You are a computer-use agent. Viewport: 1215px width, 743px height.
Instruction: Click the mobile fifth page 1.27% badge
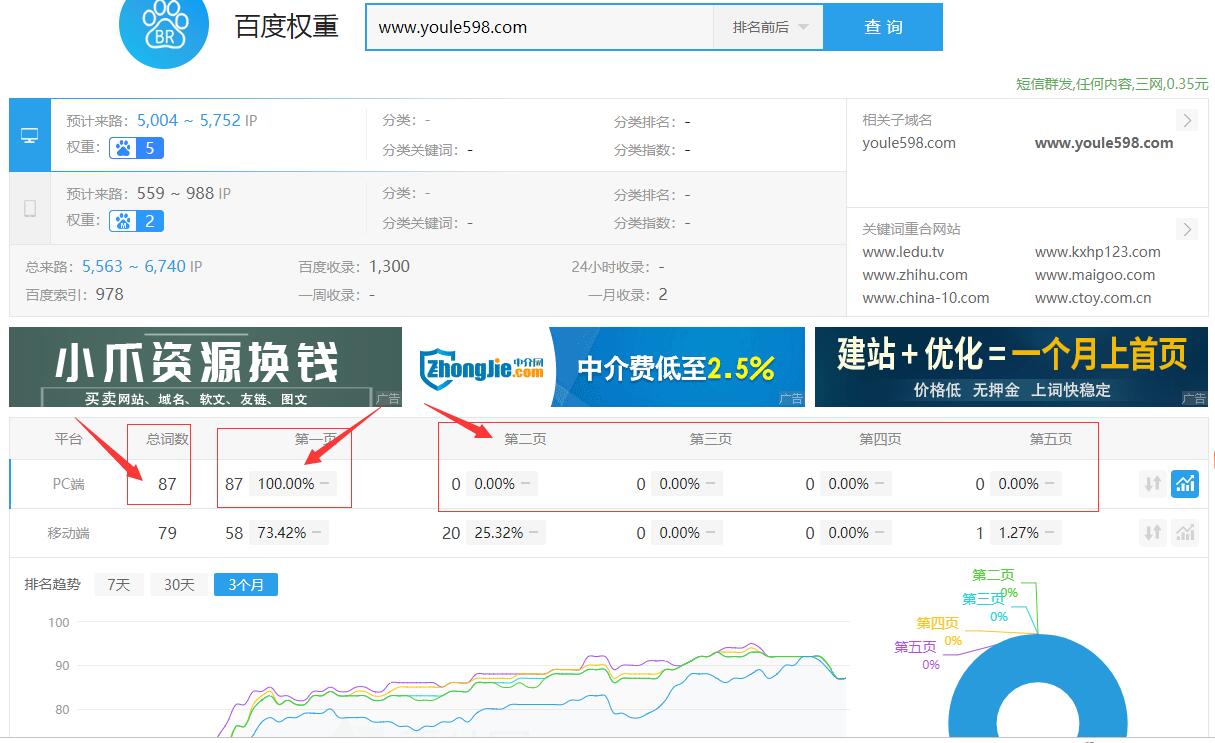[x=1026, y=533]
